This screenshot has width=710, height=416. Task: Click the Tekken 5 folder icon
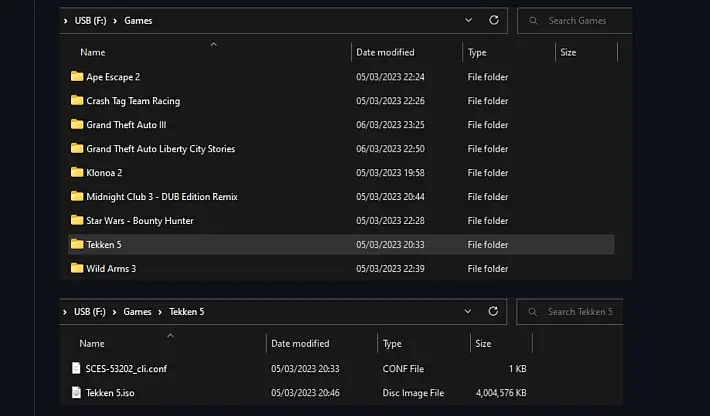(x=77, y=244)
